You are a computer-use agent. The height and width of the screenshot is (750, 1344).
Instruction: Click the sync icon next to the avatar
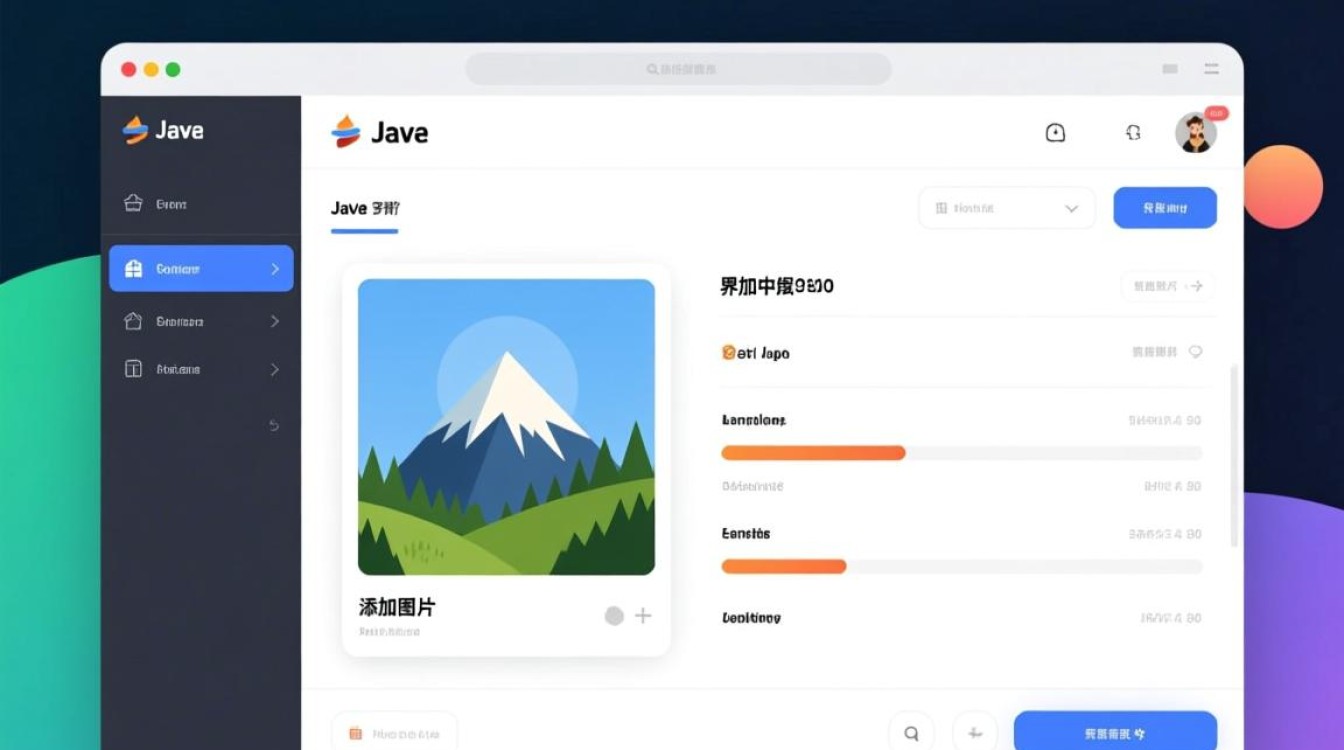(1134, 132)
